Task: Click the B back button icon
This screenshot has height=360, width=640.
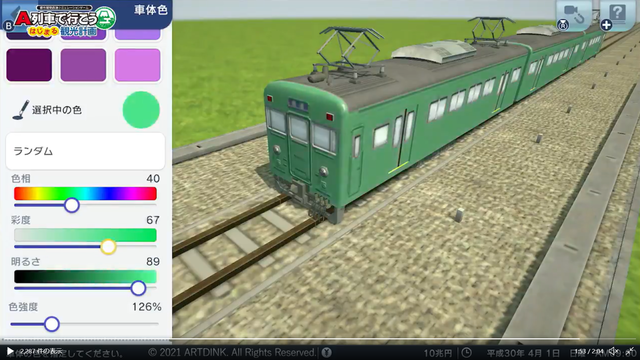Action: (x=8, y=26)
